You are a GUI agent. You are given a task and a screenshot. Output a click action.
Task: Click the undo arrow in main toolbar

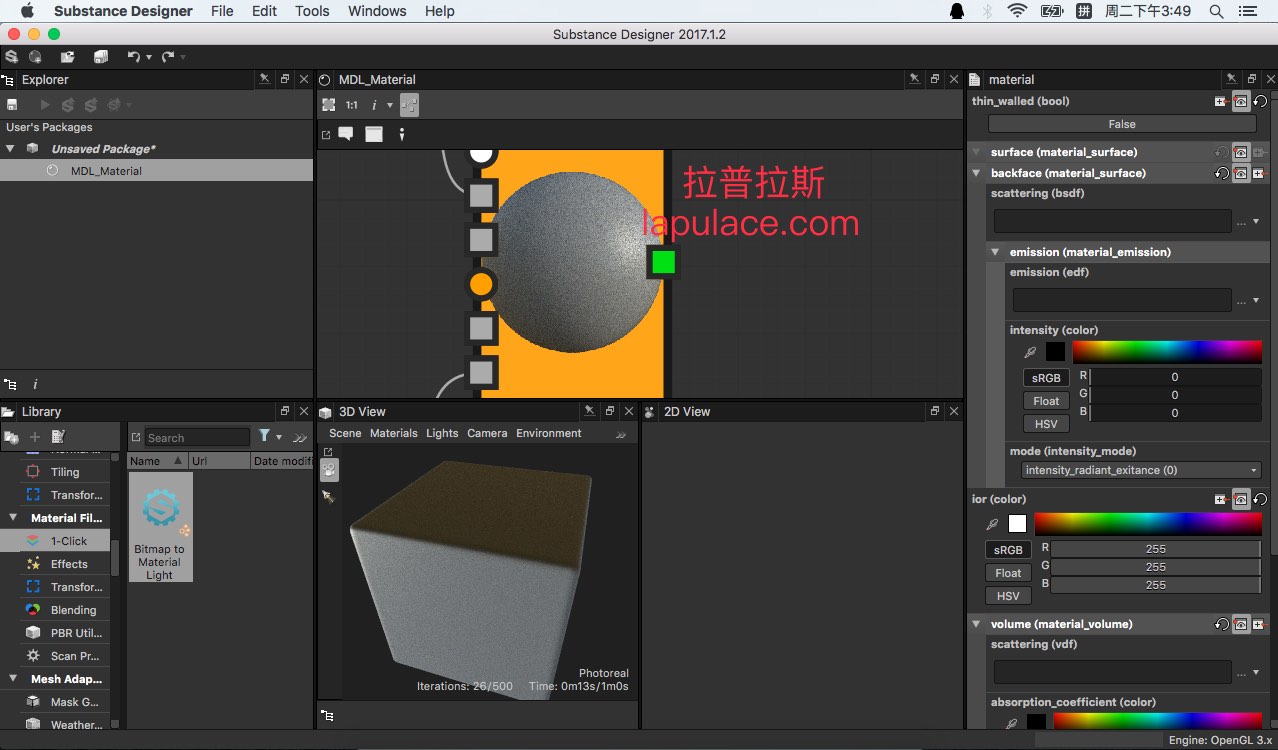click(133, 57)
